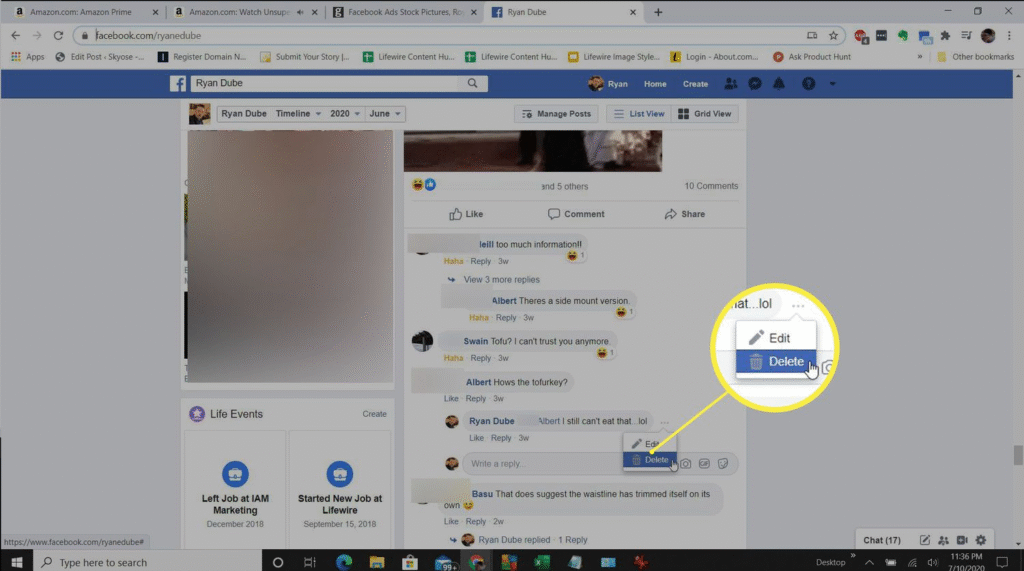The width and height of the screenshot is (1024, 571).
Task: Open Friend Requests icon in header
Action: coord(732,84)
